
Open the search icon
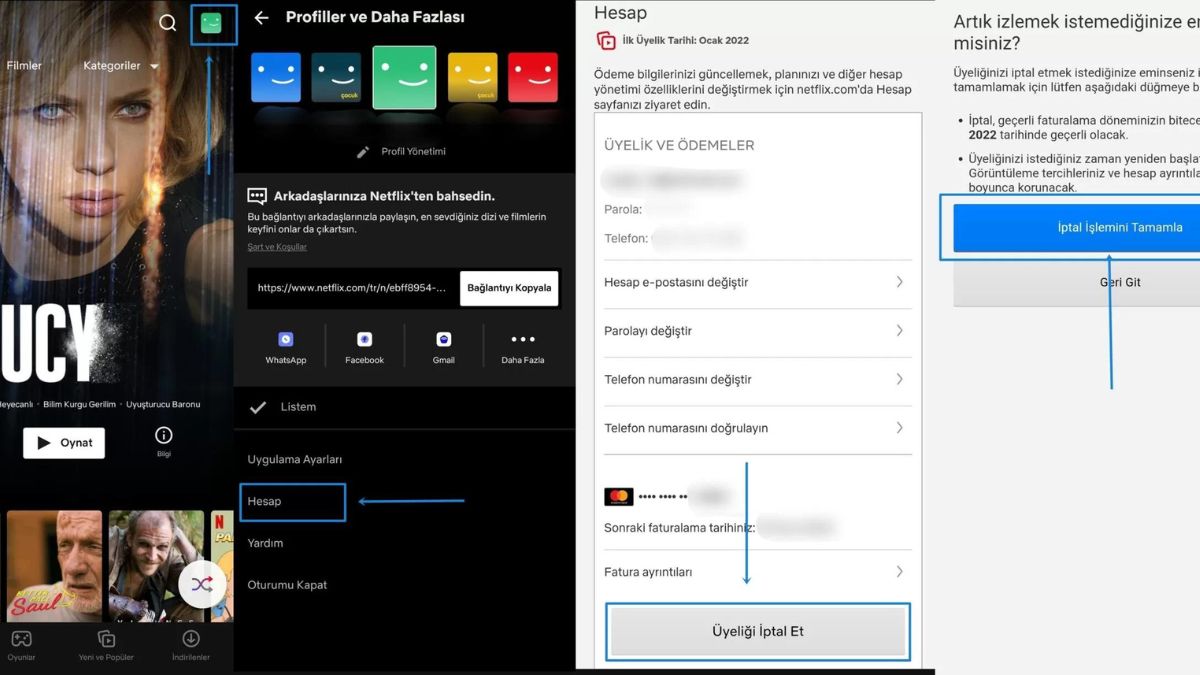[167, 21]
